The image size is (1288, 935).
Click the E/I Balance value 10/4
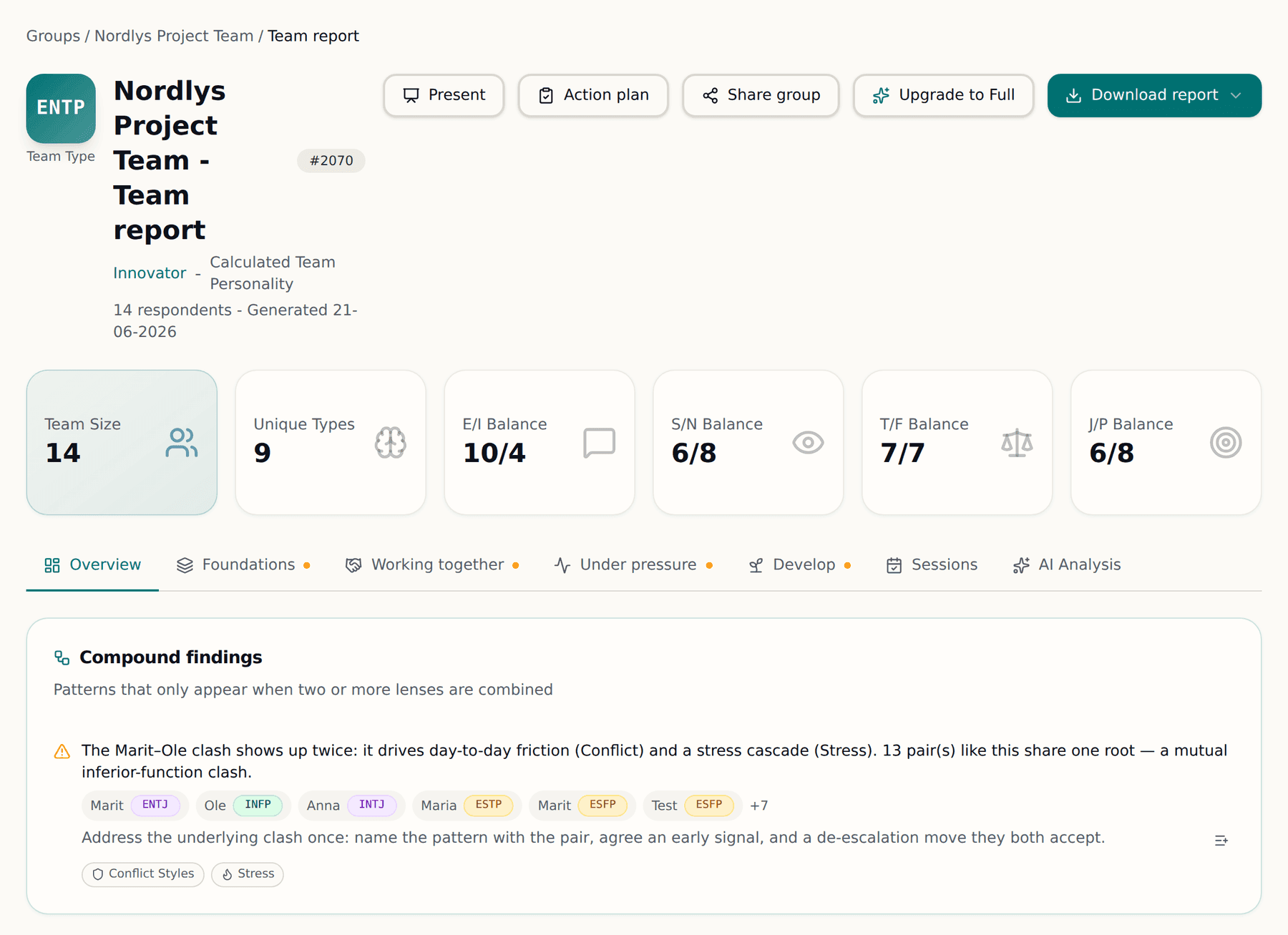tap(494, 454)
